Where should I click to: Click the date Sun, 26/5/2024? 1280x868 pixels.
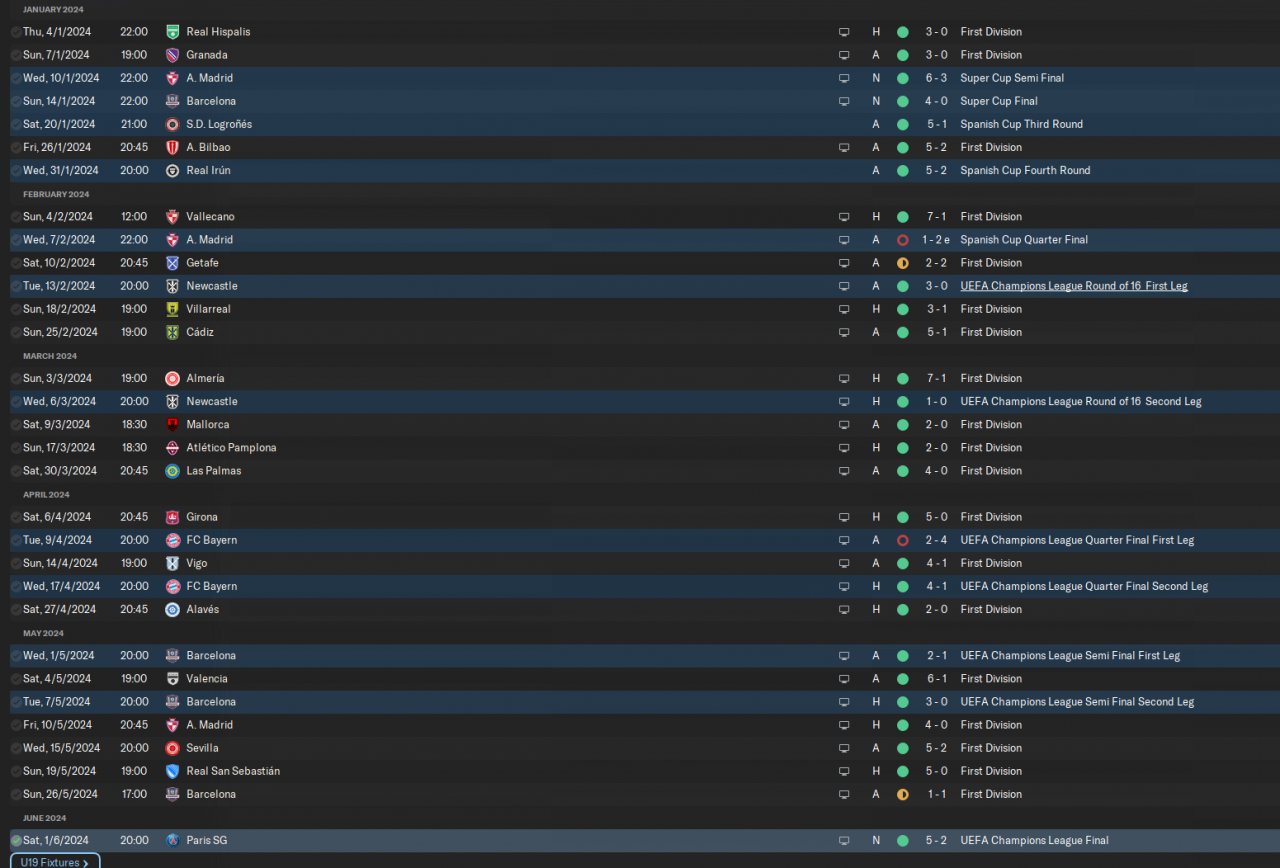[60, 794]
